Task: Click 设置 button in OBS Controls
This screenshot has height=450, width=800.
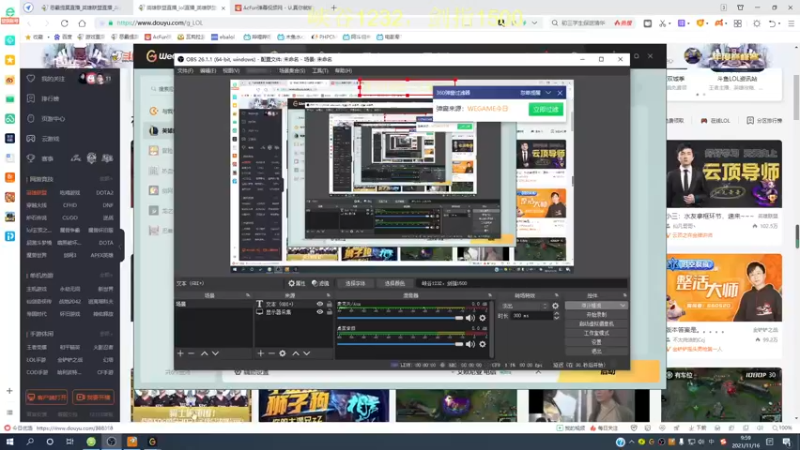Action: coord(596,342)
